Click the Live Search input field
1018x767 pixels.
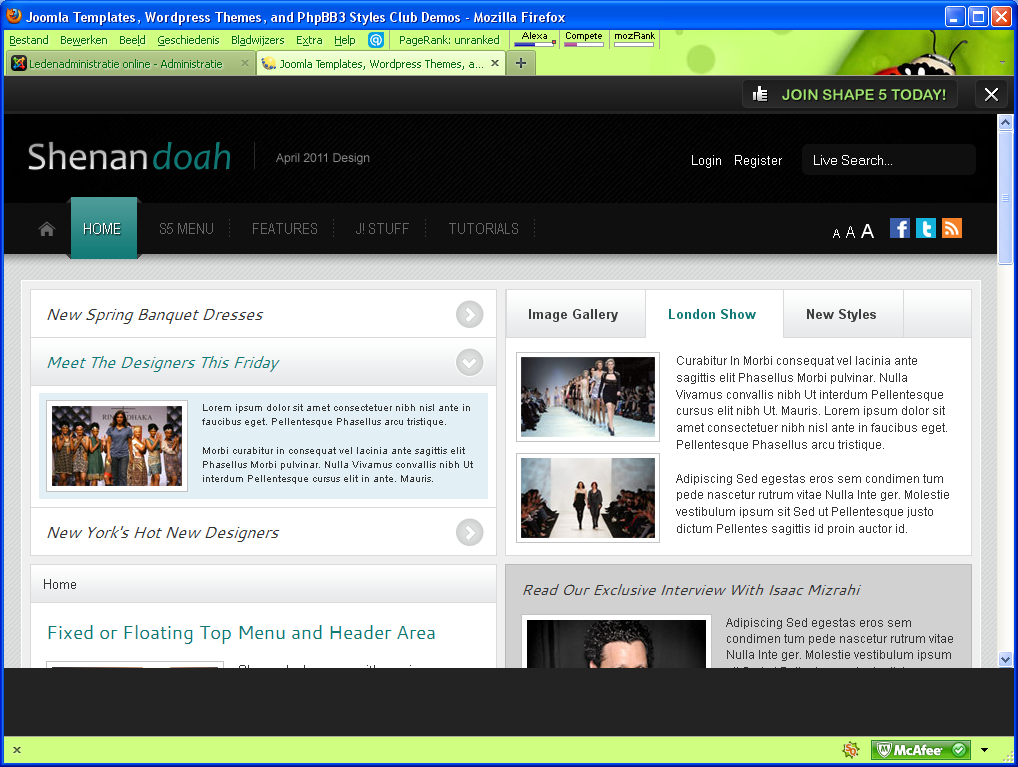tap(888, 160)
